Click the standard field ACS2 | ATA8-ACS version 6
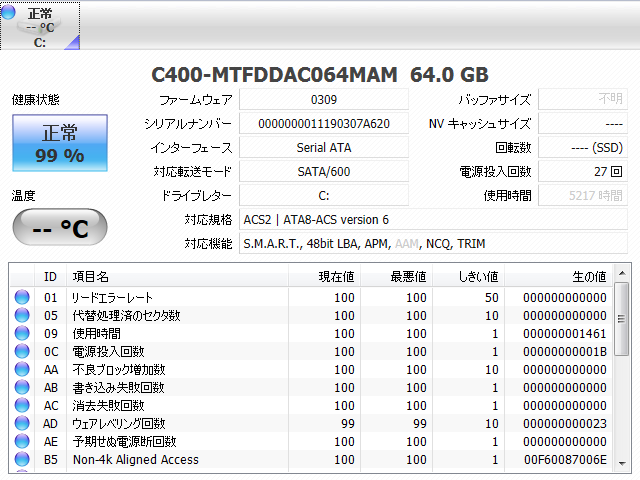This screenshot has height=480, width=640. (x=433, y=220)
